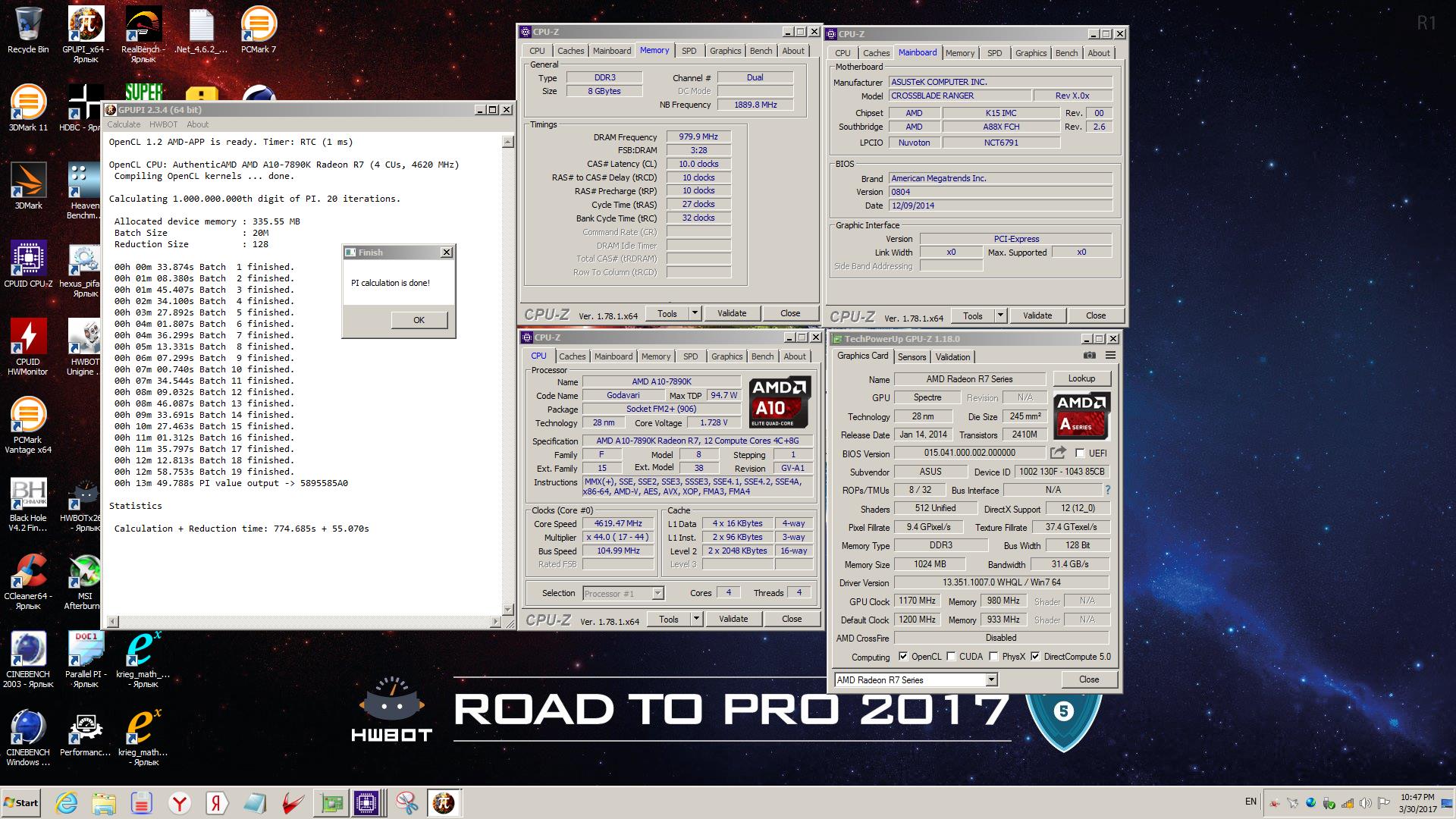Screen dimensions: 1456x819
Task: Switch to Sensors tab in GPU-Z
Action: [912, 357]
